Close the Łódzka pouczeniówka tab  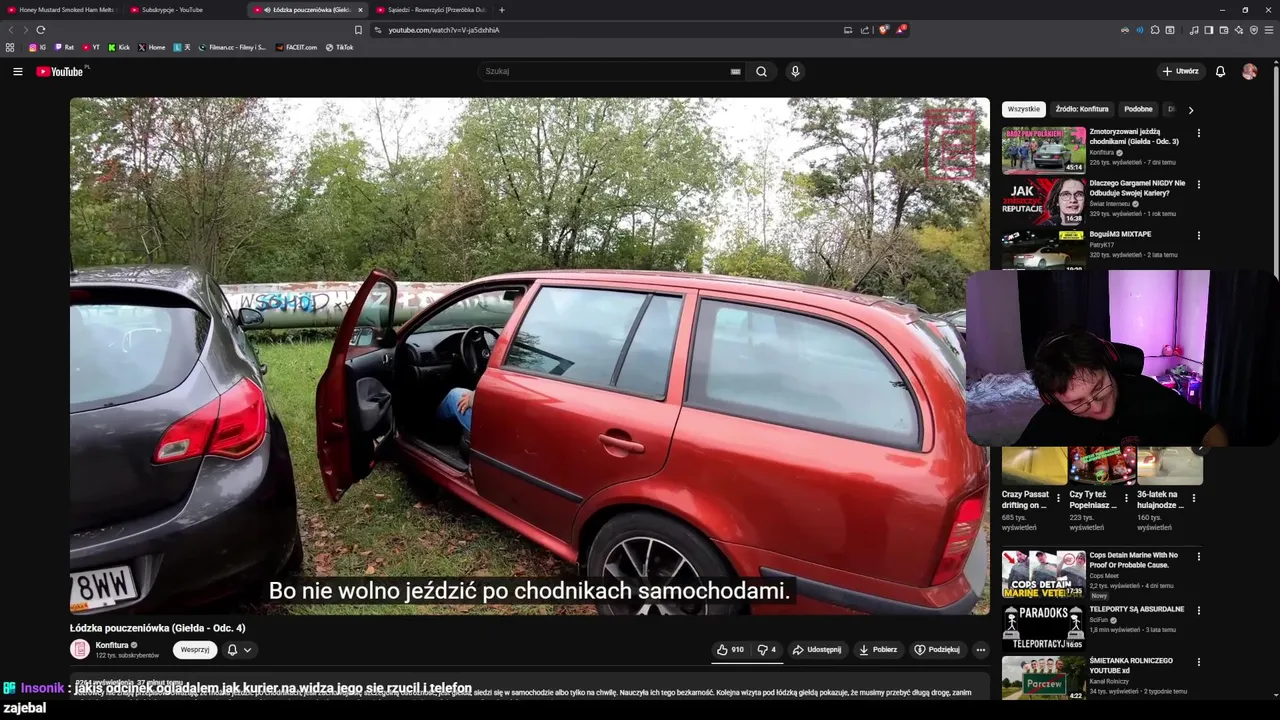click(x=360, y=10)
